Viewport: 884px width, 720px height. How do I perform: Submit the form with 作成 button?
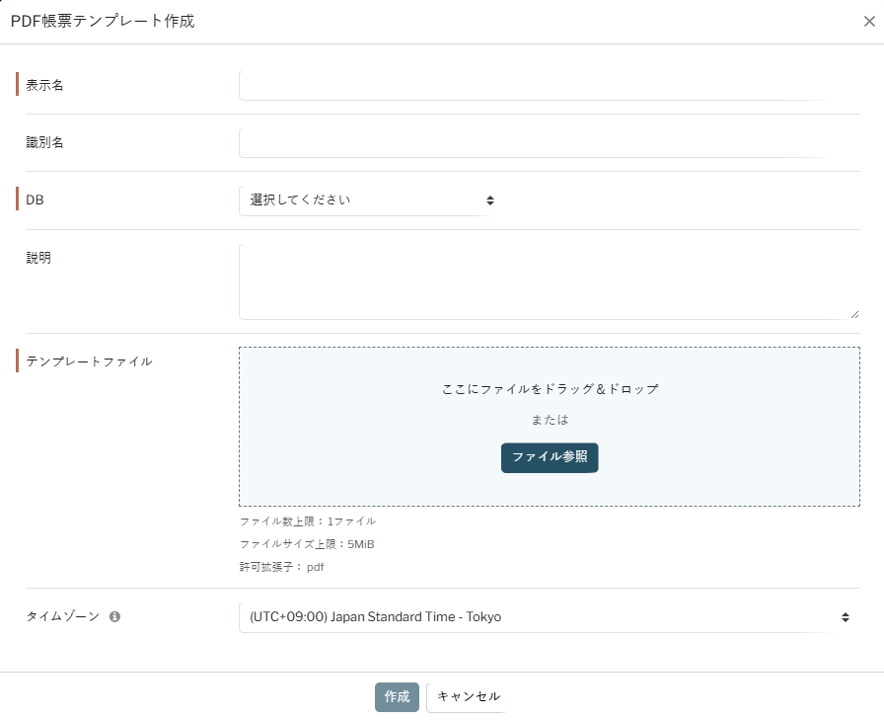397,697
